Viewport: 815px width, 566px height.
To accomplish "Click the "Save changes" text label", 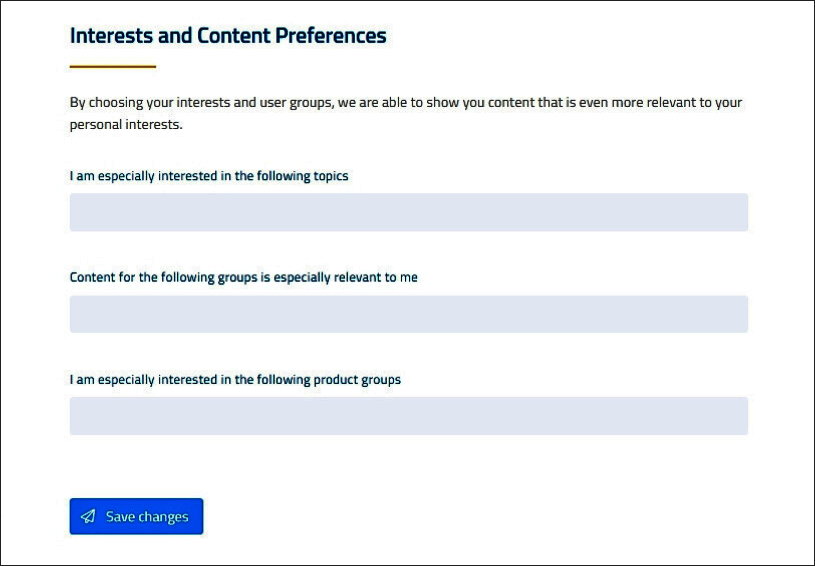I will coord(147,517).
